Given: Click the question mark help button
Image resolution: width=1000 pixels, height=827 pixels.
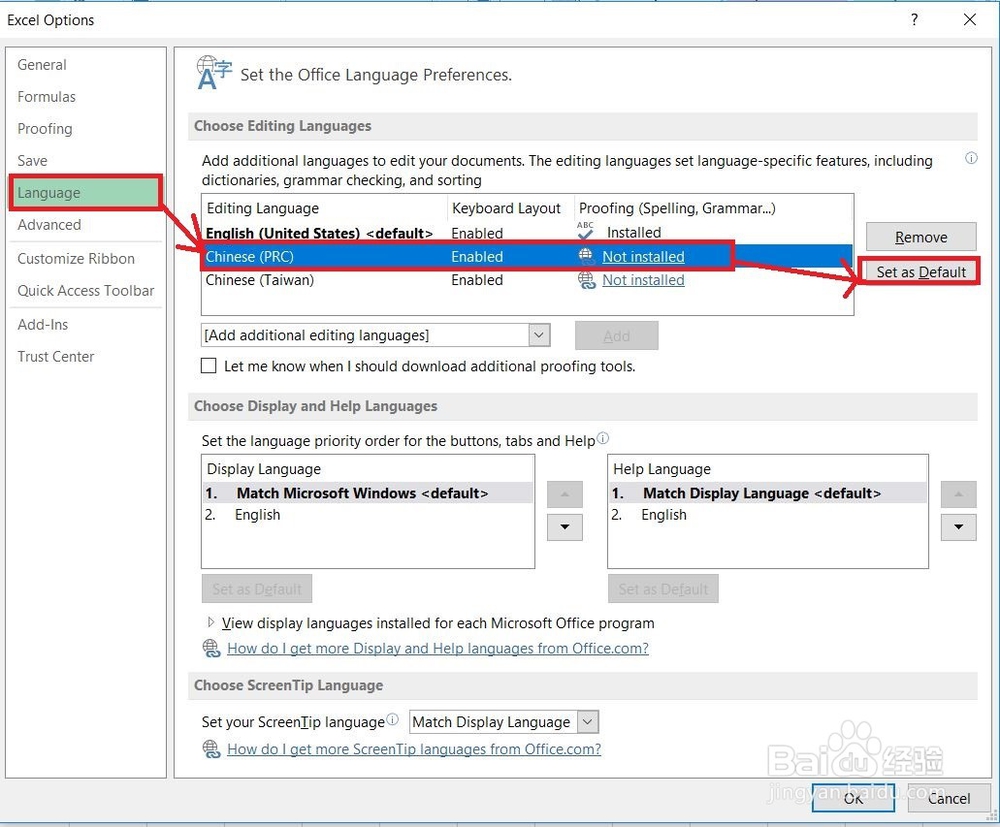Looking at the screenshot, I should (x=915, y=20).
